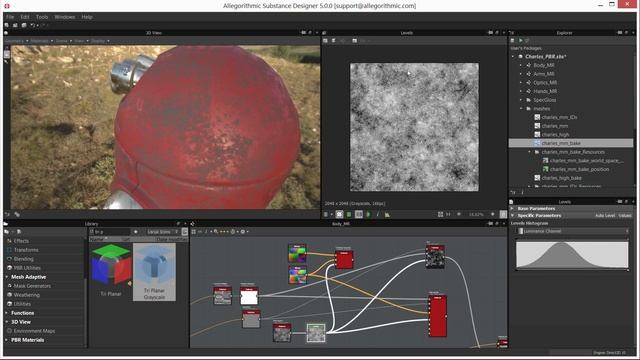Open the Materials dropdown in 3D View

pos(41,41)
